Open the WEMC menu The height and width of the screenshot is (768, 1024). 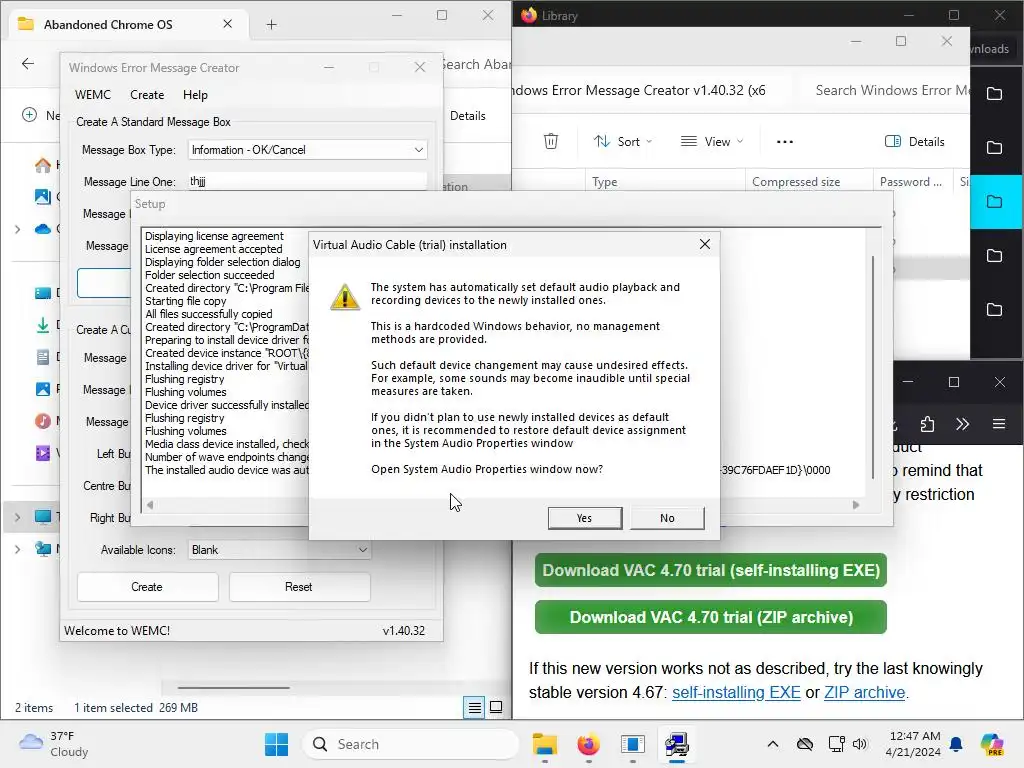(x=93, y=95)
